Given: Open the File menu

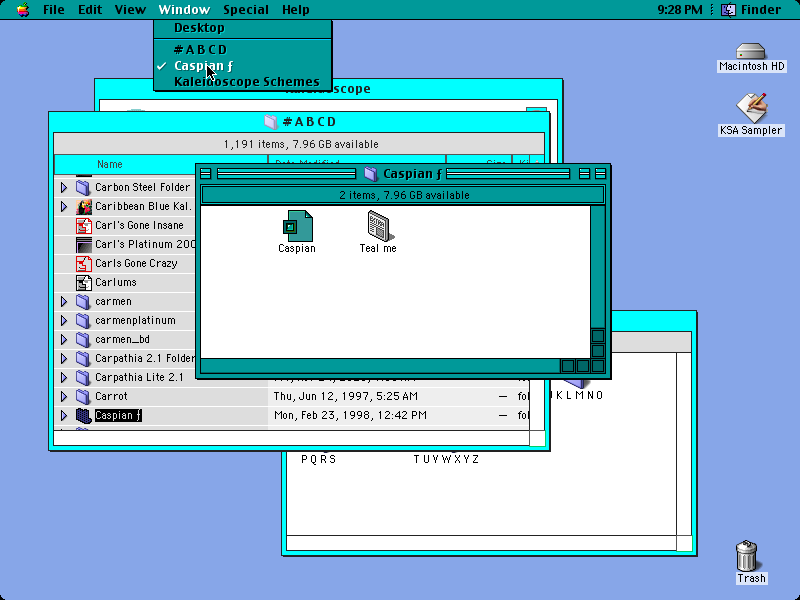Looking at the screenshot, I should coord(54,10).
